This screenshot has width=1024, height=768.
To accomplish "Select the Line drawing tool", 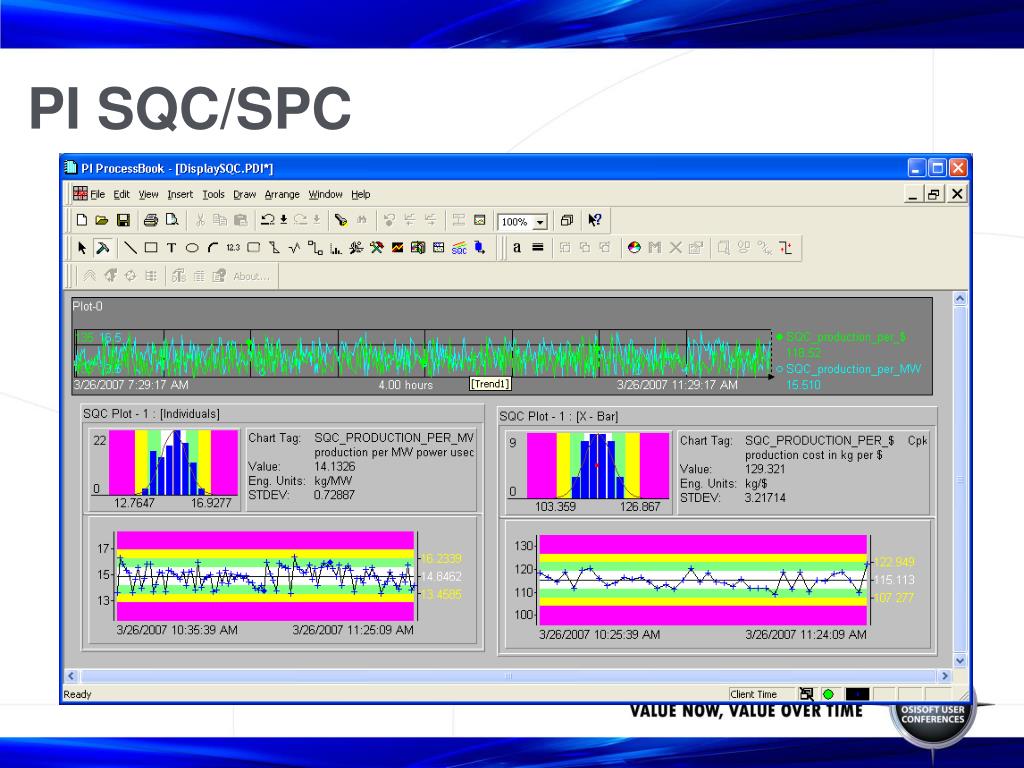I will pos(130,248).
